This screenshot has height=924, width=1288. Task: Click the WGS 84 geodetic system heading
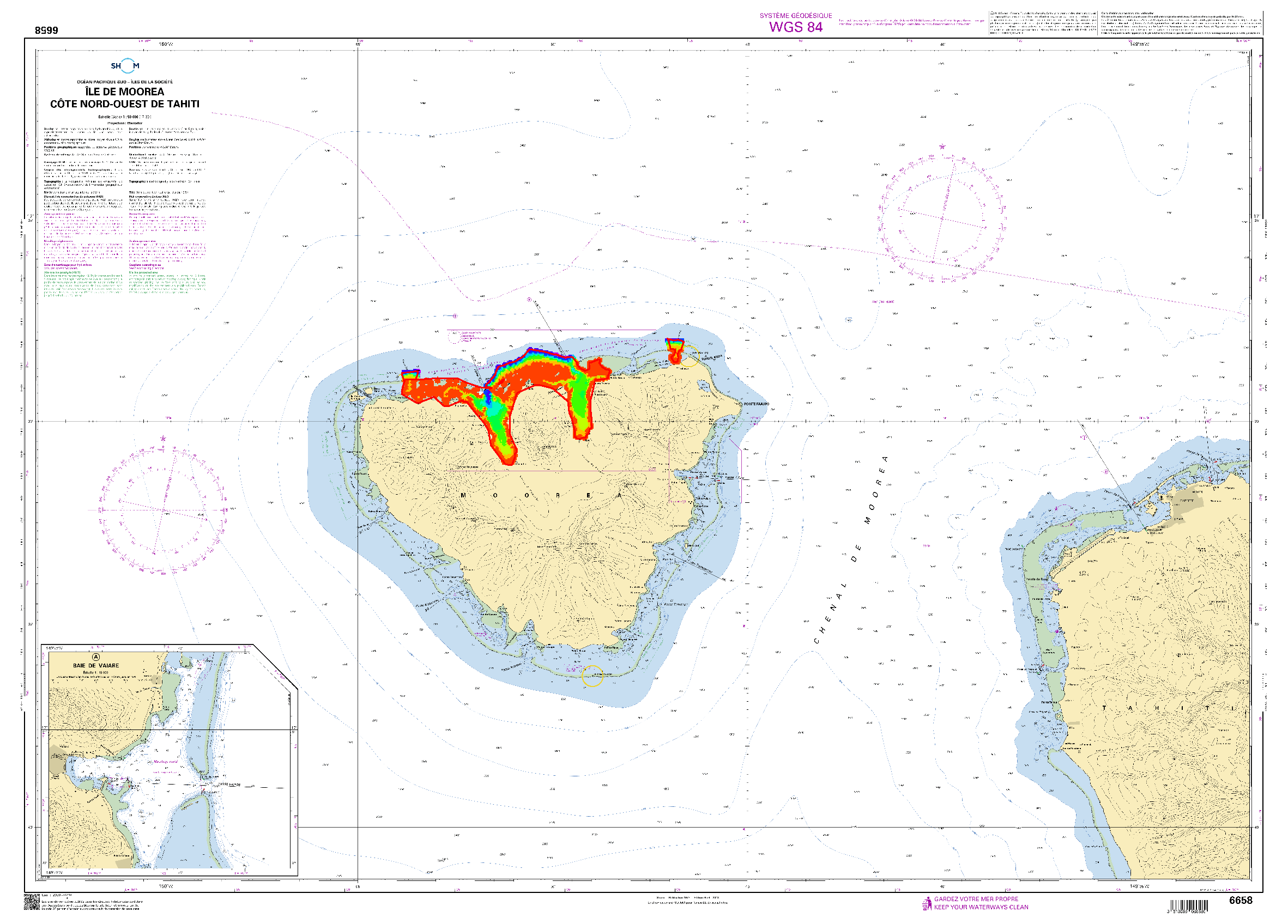pyautogui.click(x=796, y=27)
